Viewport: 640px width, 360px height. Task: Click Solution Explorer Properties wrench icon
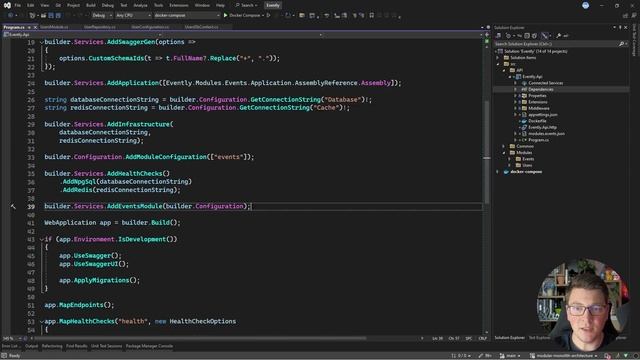pyautogui.click(x=558, y=36)
